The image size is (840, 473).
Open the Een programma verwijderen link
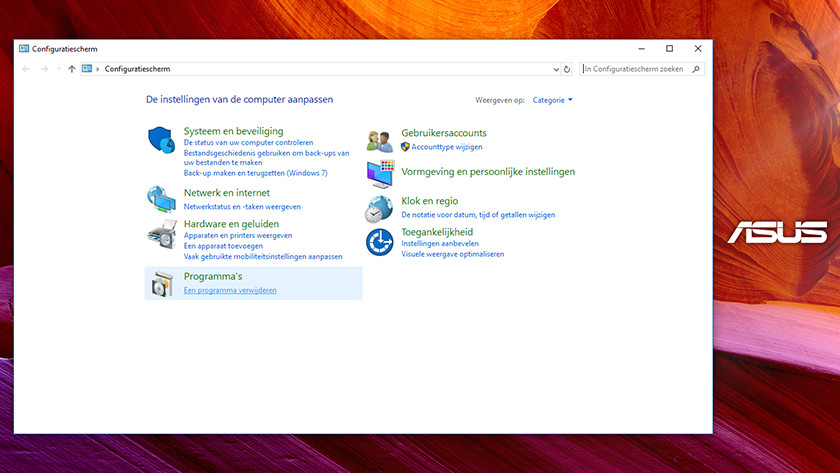(230, 290)
